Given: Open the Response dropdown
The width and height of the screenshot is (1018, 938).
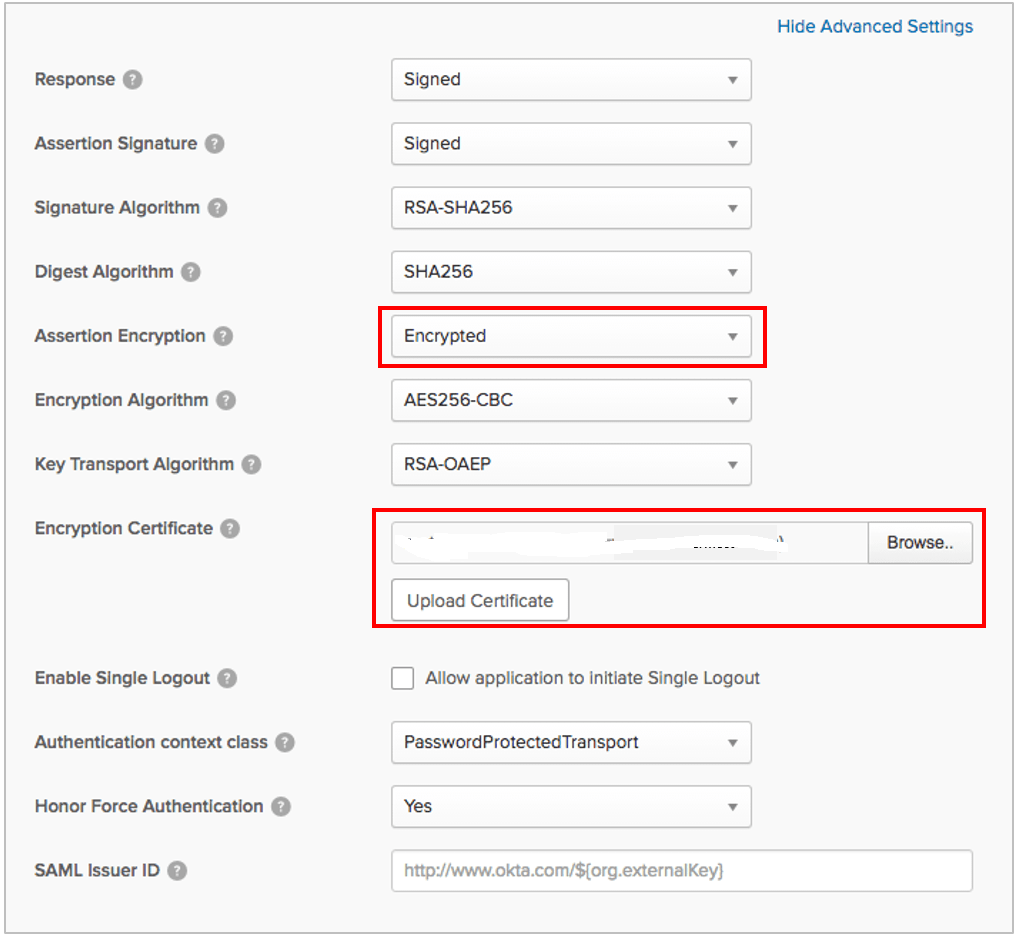Looking at the screenshot, I should pos(570,80).
